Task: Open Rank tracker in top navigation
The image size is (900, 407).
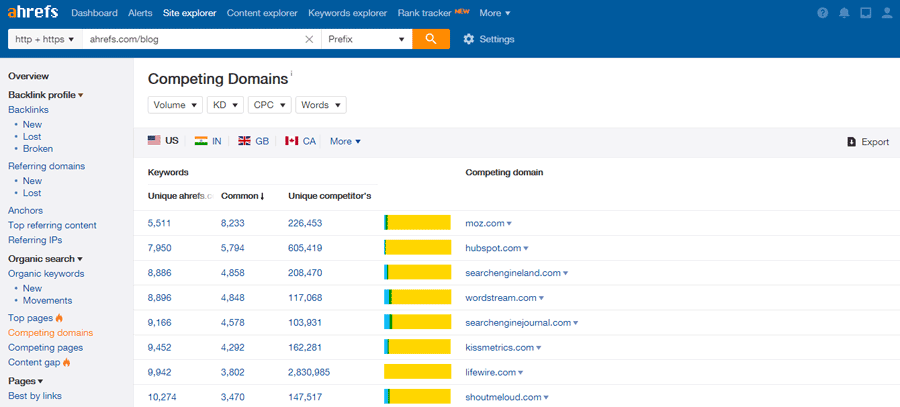Action: 424,13
